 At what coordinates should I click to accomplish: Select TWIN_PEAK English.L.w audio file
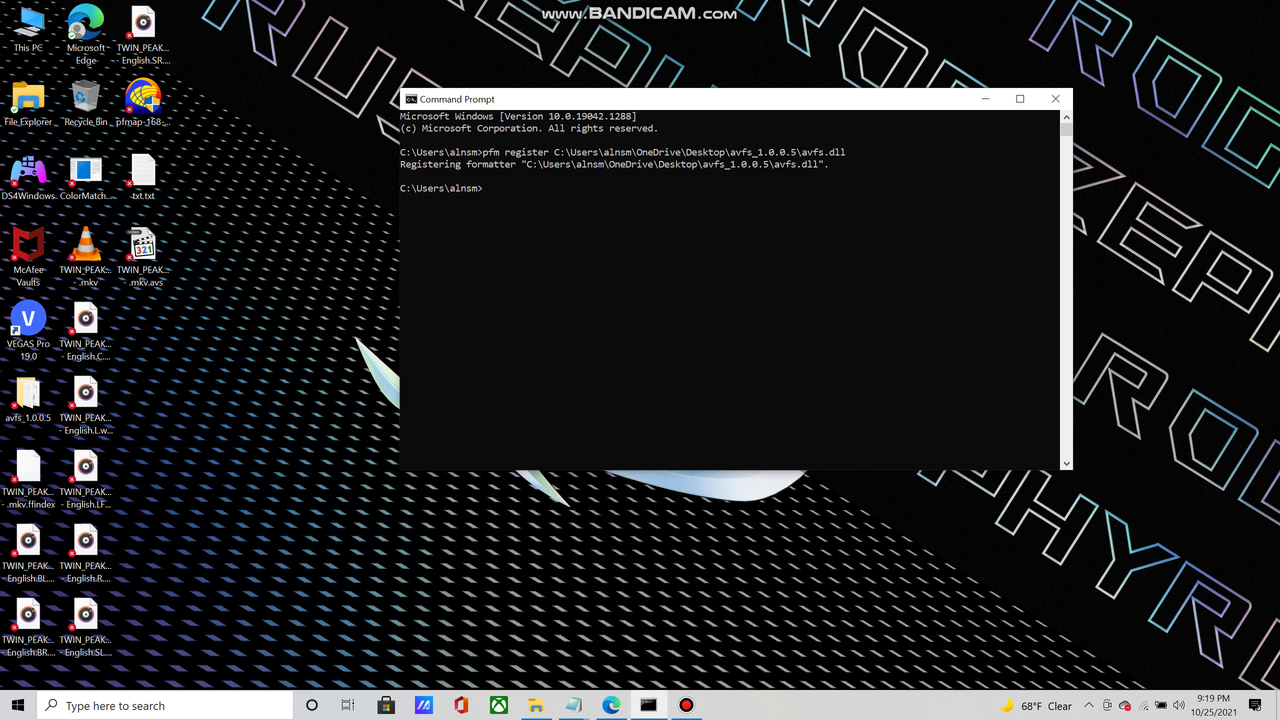coord(86,406)
